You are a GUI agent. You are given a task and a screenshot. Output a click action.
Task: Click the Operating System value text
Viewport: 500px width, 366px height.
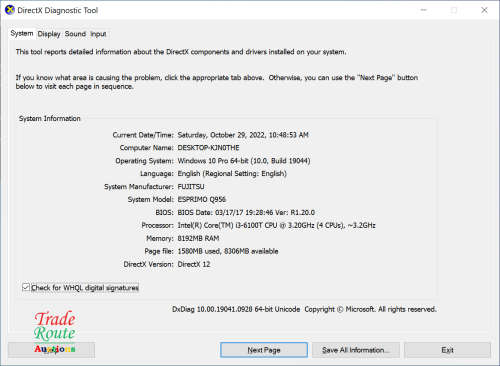click(x=244, y=161)
